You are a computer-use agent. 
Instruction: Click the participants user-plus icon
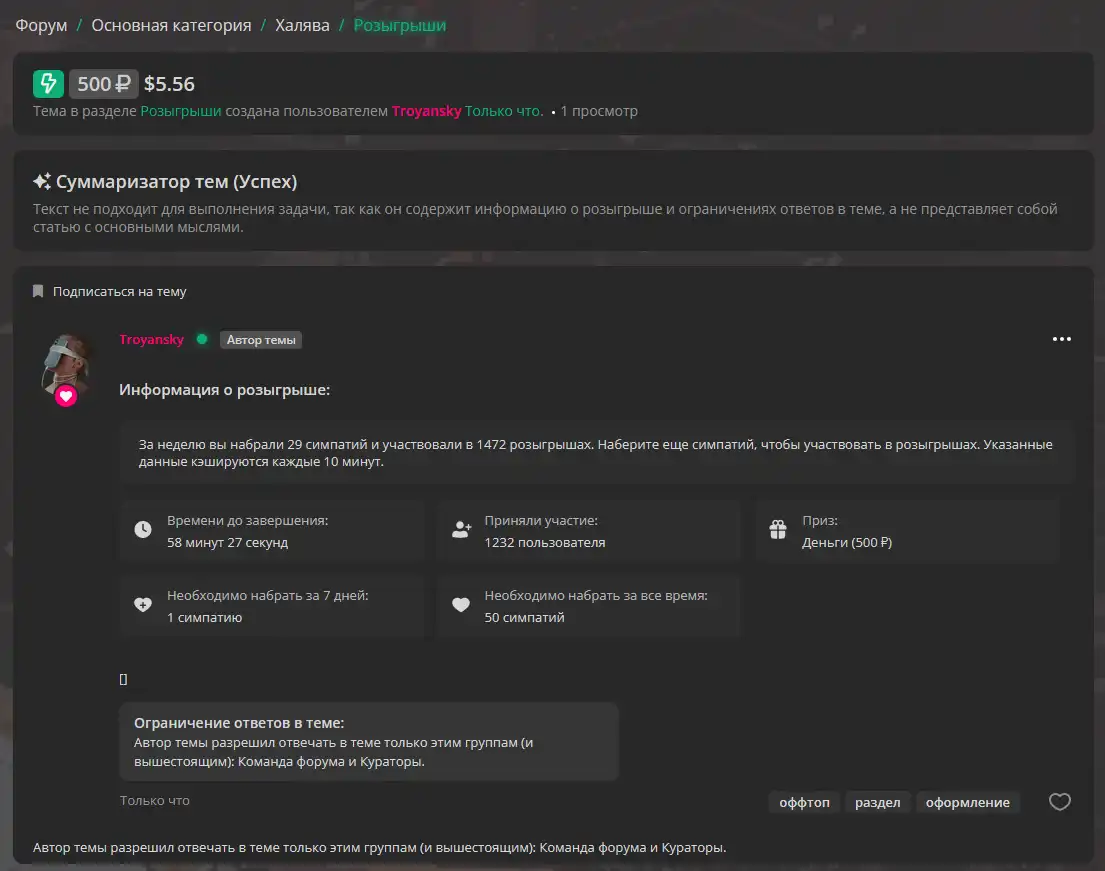pyautogui.click(x=461, y=530)
